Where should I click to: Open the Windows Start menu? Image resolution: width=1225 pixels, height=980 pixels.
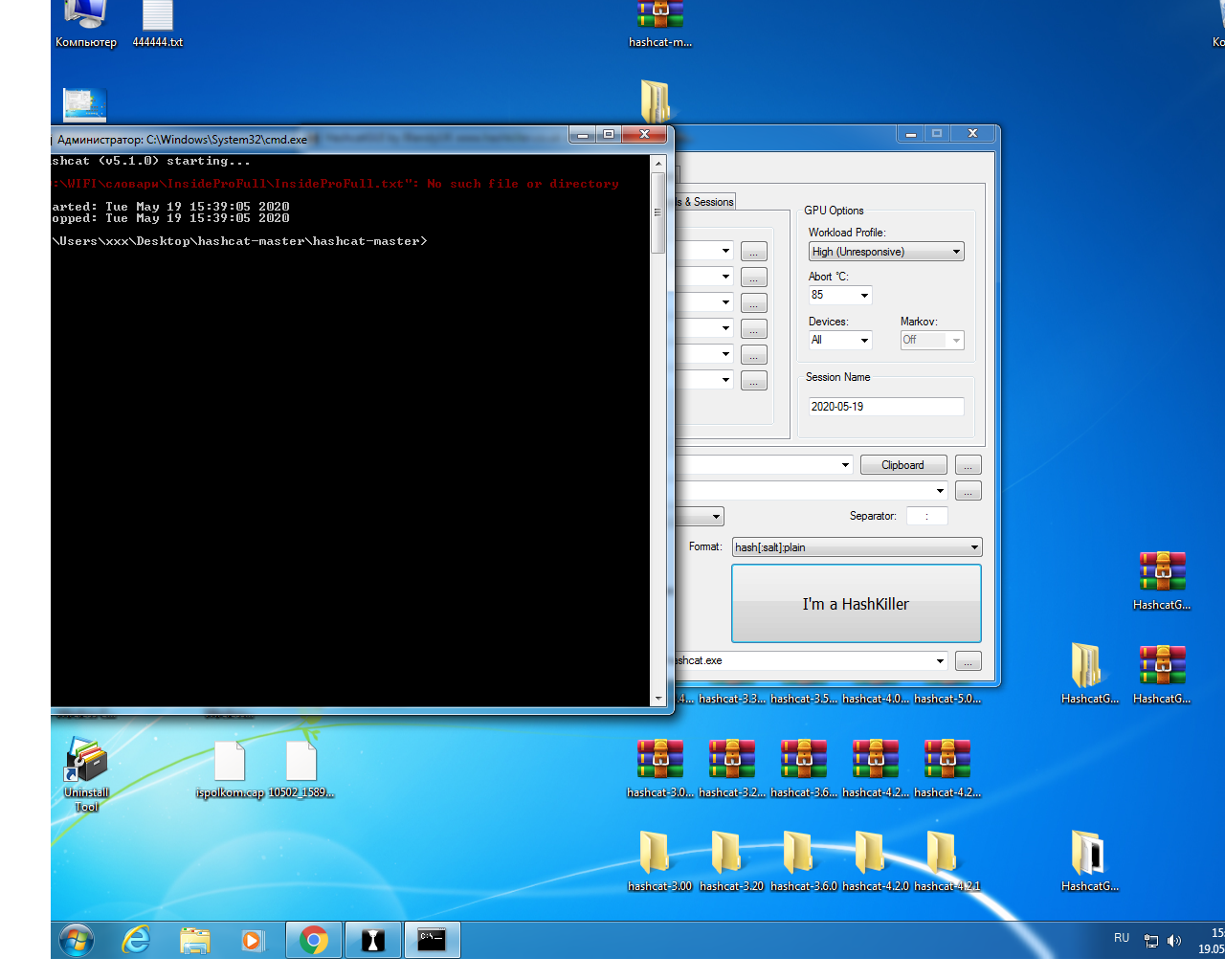[77, 941]
